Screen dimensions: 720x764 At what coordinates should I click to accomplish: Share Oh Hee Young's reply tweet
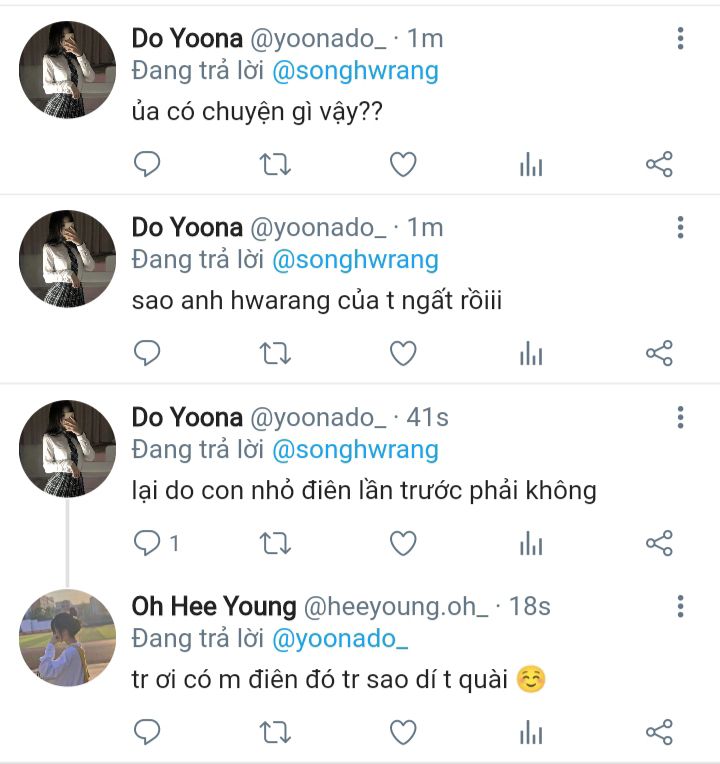659,733
